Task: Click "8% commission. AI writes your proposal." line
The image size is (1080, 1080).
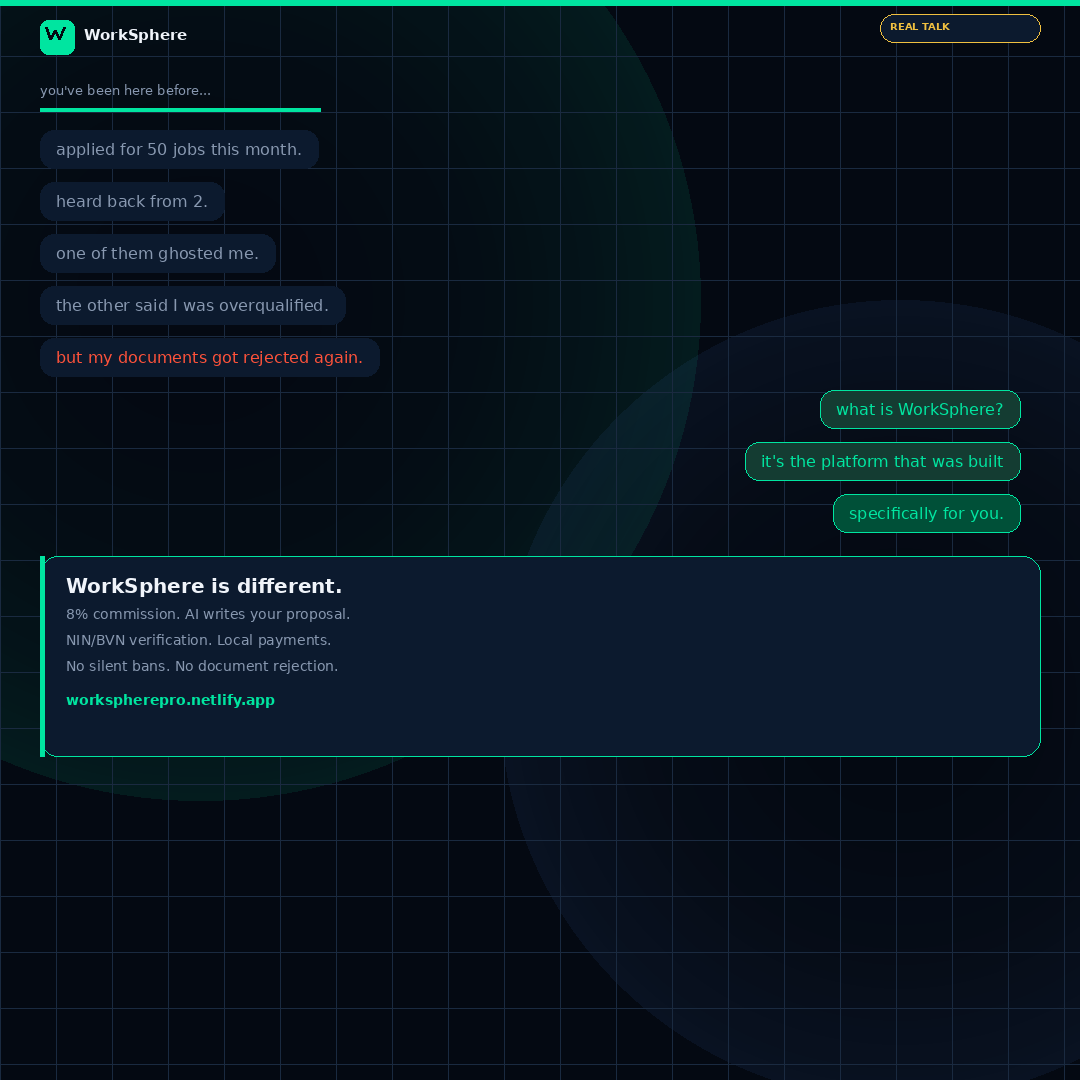Action: point(208,614)
